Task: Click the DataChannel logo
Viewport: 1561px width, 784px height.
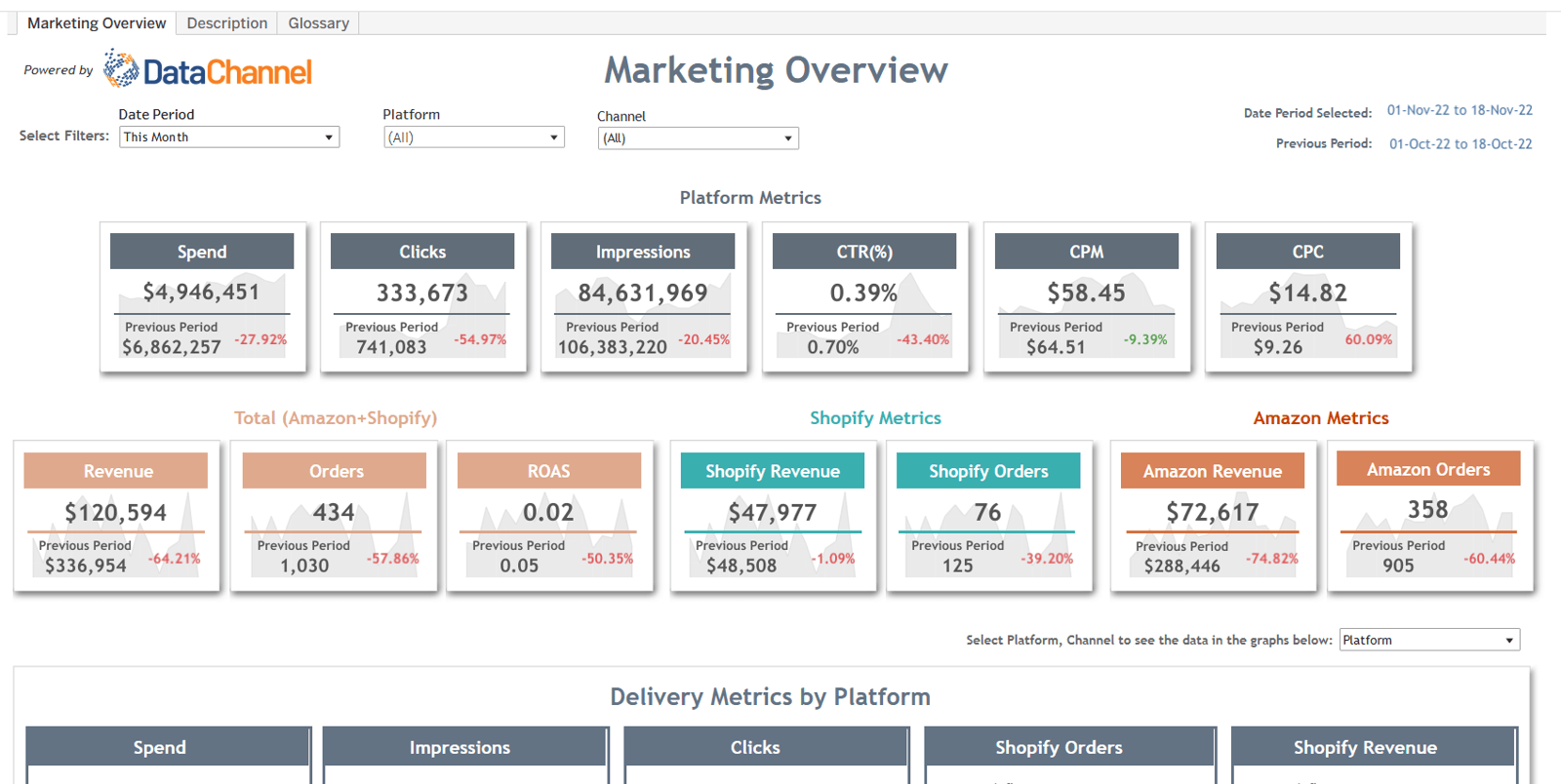Action: pyautogui.click(x=207, y=70)
